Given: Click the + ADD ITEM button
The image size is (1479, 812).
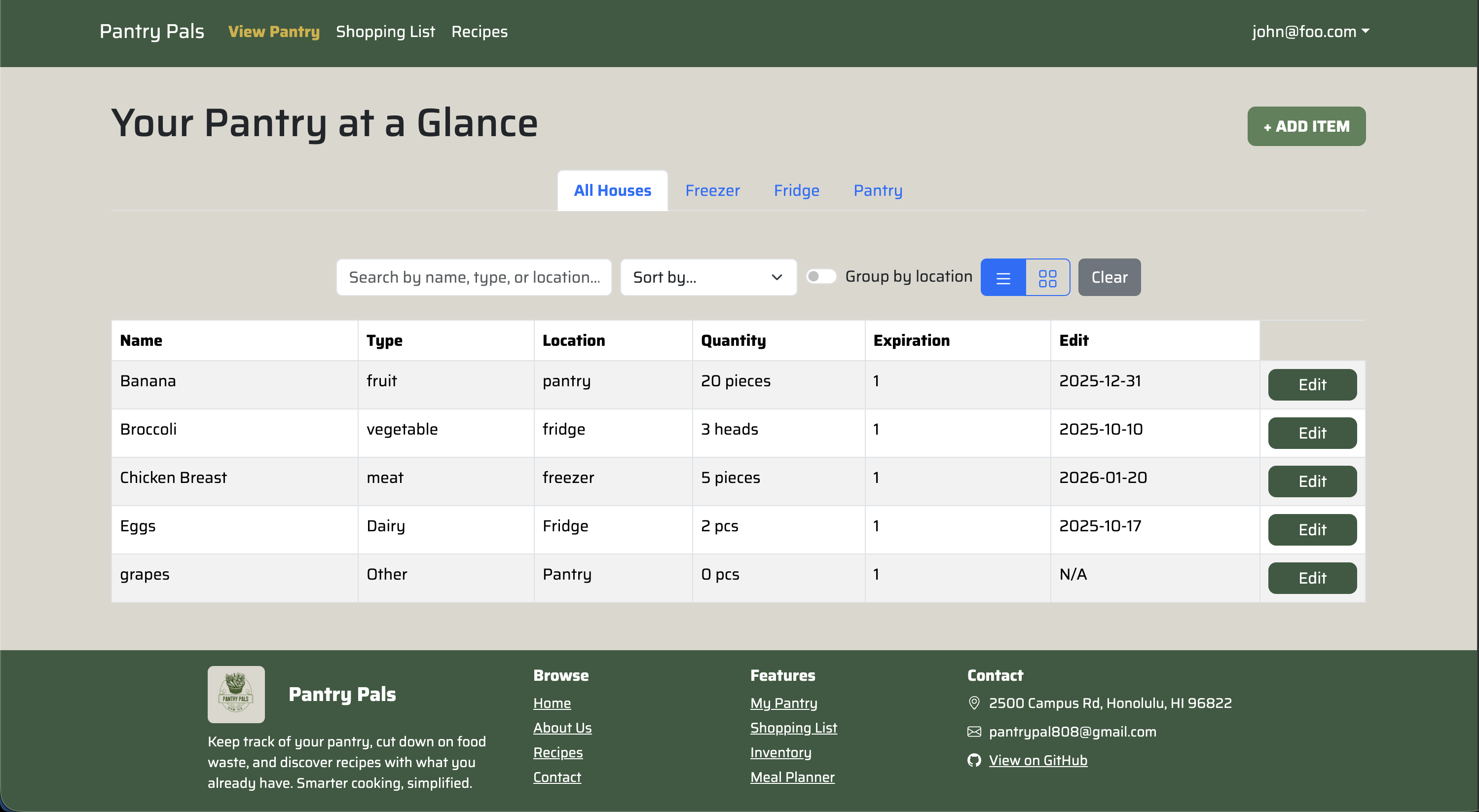Looking at the screenshot, I should click(1306, 126).
